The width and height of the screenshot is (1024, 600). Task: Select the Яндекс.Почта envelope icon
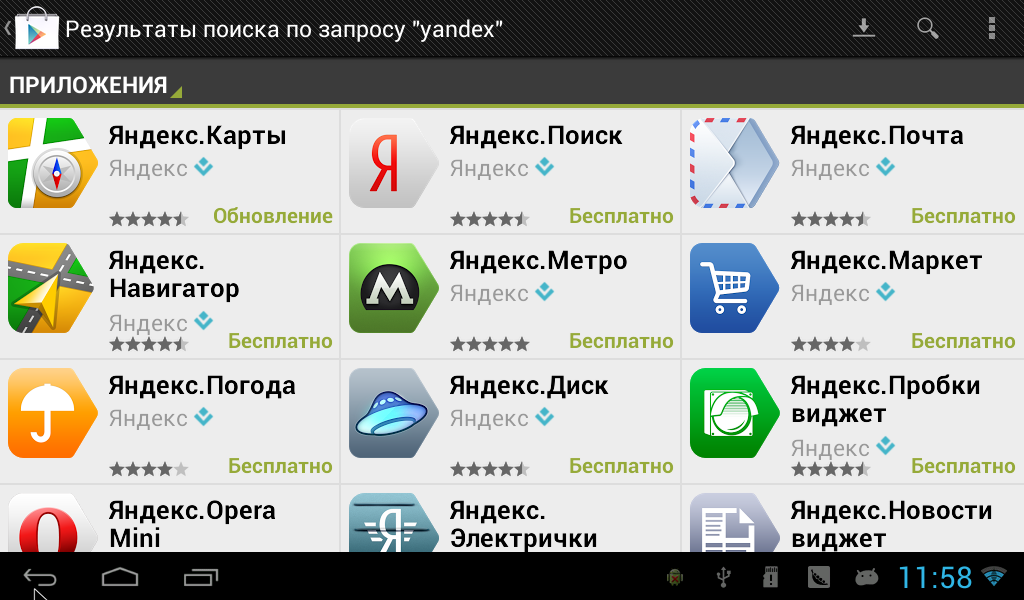pyautogui.click(x=735, y=163)
